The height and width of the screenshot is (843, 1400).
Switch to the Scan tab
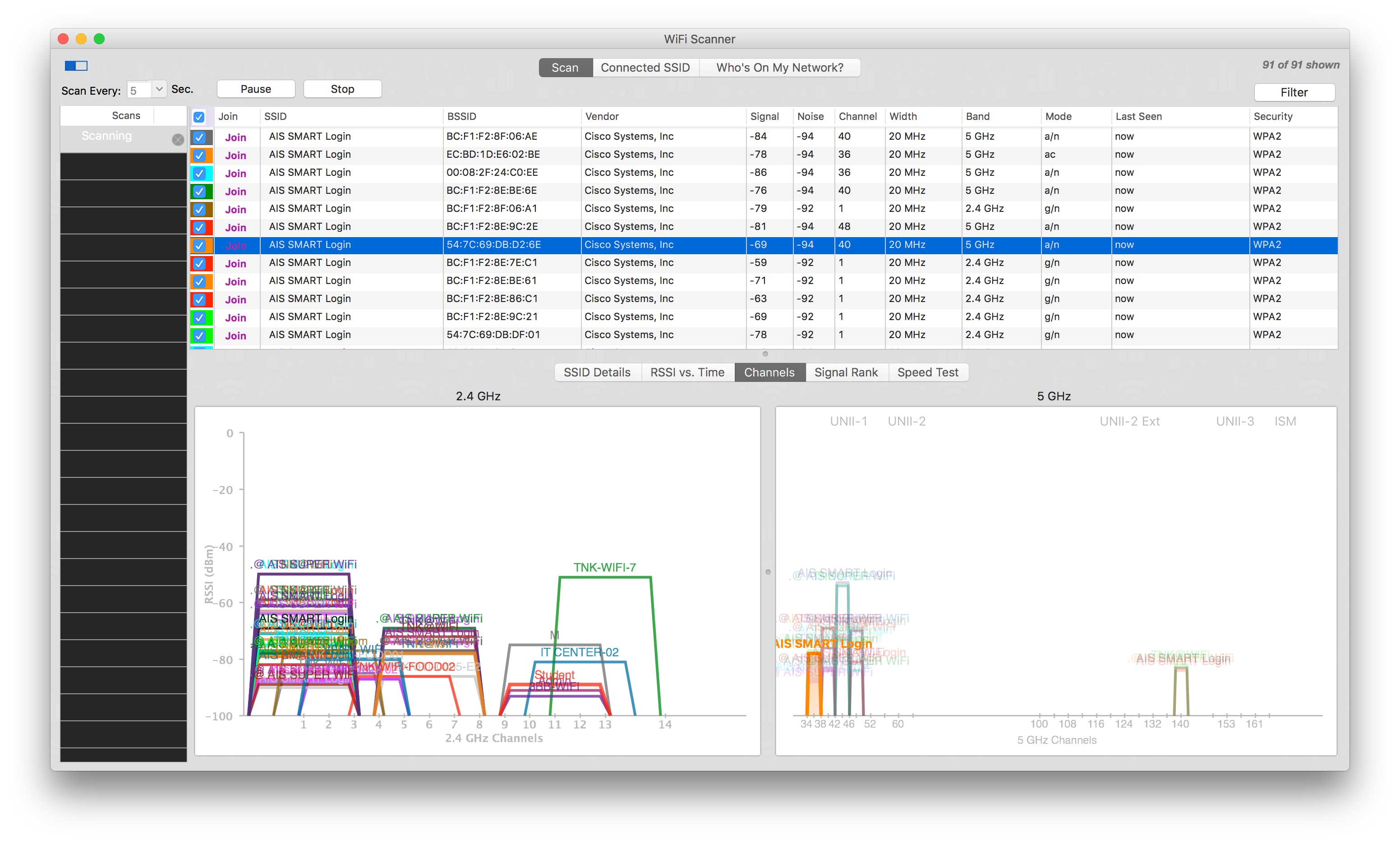(565, 68)
